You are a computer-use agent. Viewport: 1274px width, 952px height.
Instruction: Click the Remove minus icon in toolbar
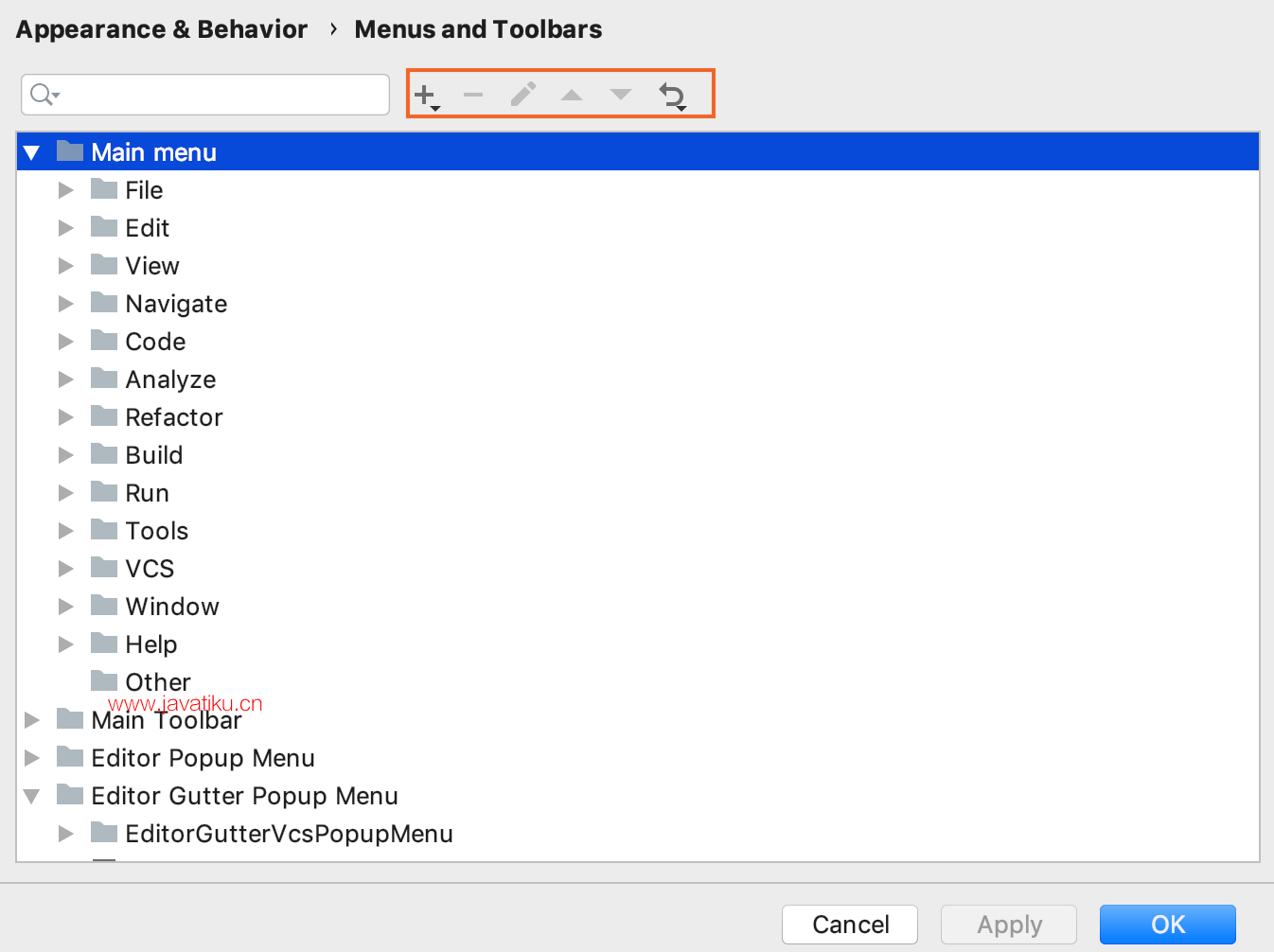pyautogui.click(x=473, y=95)
